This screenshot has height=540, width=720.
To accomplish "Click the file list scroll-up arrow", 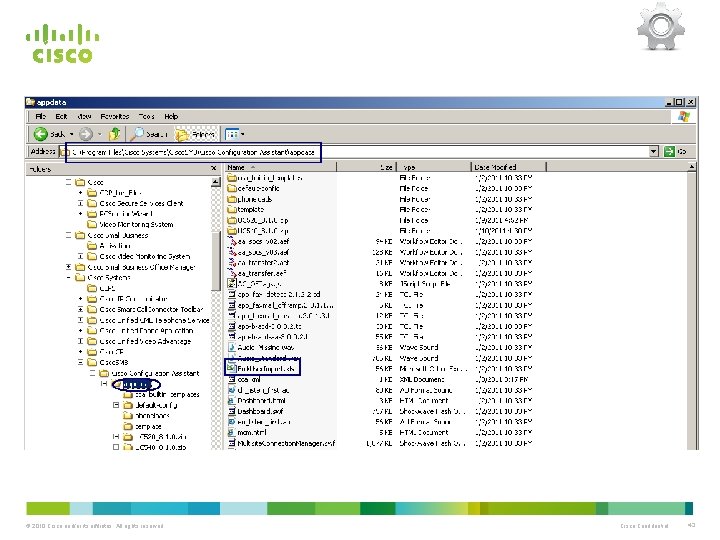I will 692,168.
